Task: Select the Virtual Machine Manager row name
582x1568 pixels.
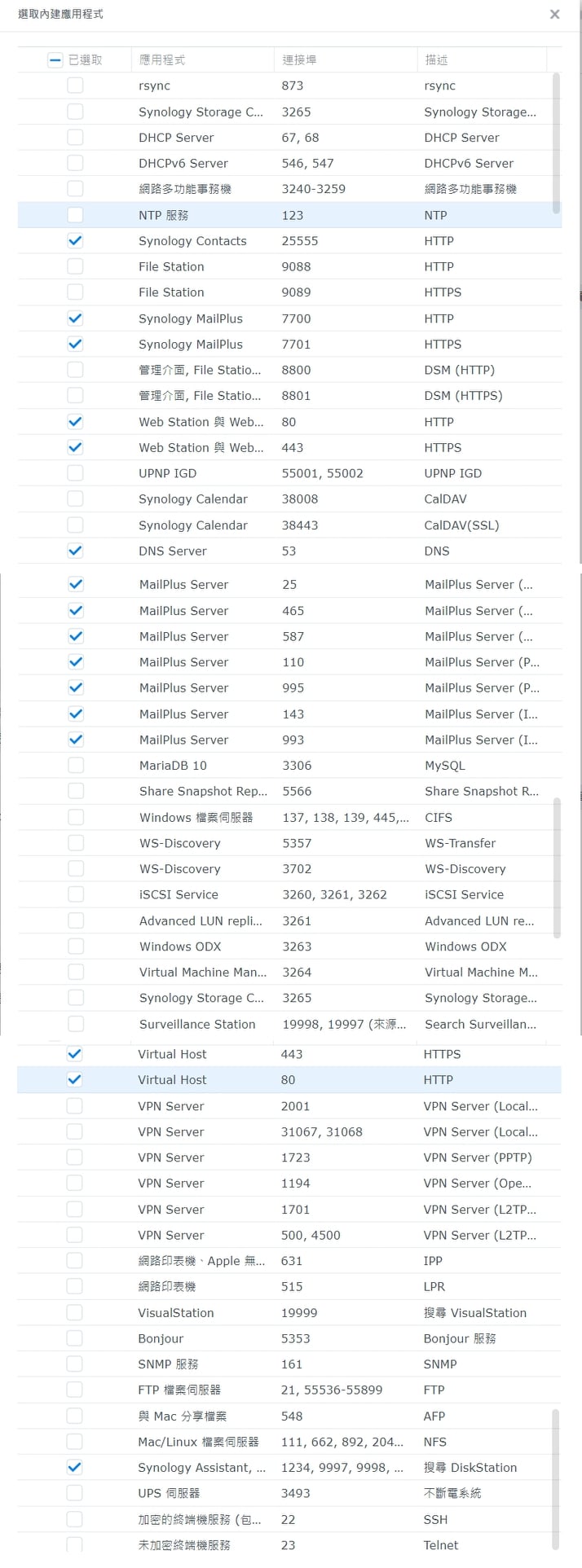Action: [x=203, y=973]
